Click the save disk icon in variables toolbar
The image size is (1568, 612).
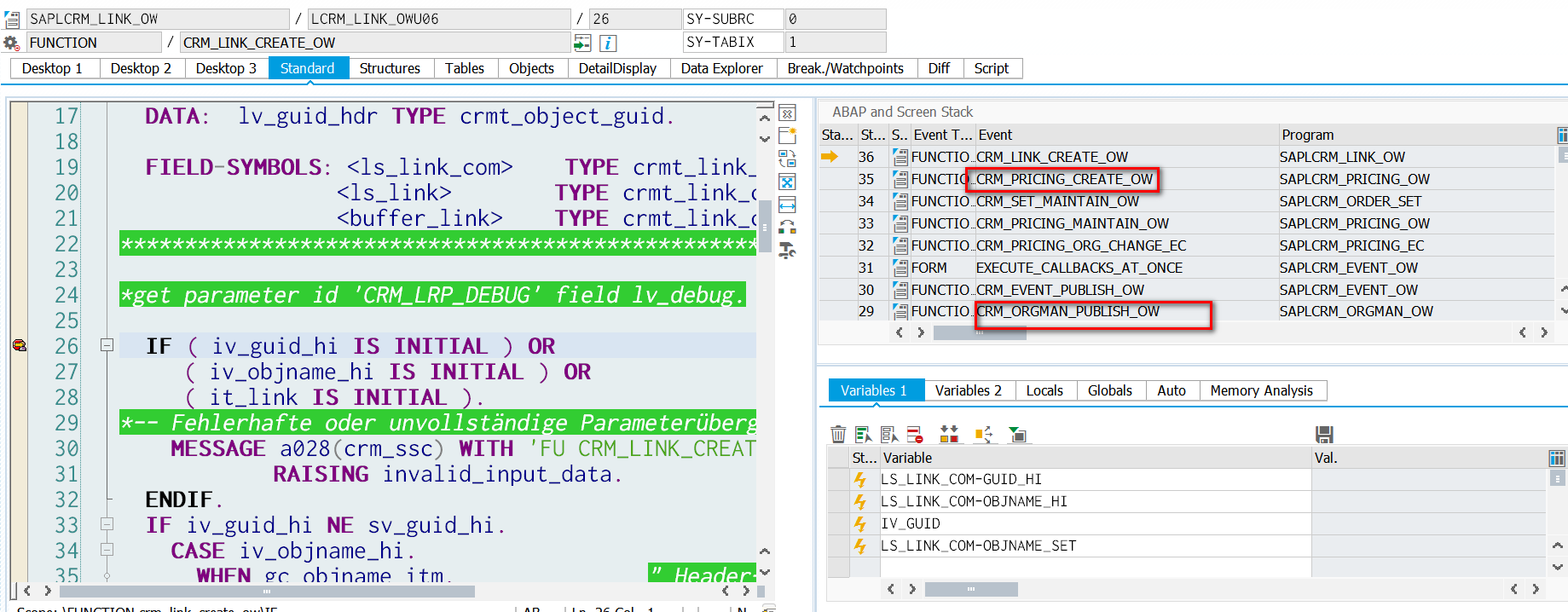tap(1324, 435)
